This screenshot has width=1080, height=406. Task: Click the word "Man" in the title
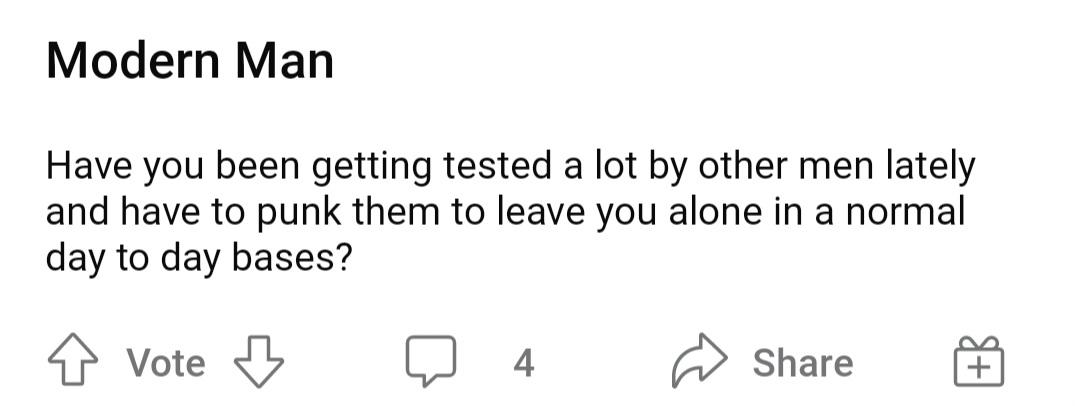(x=284, y=61)
